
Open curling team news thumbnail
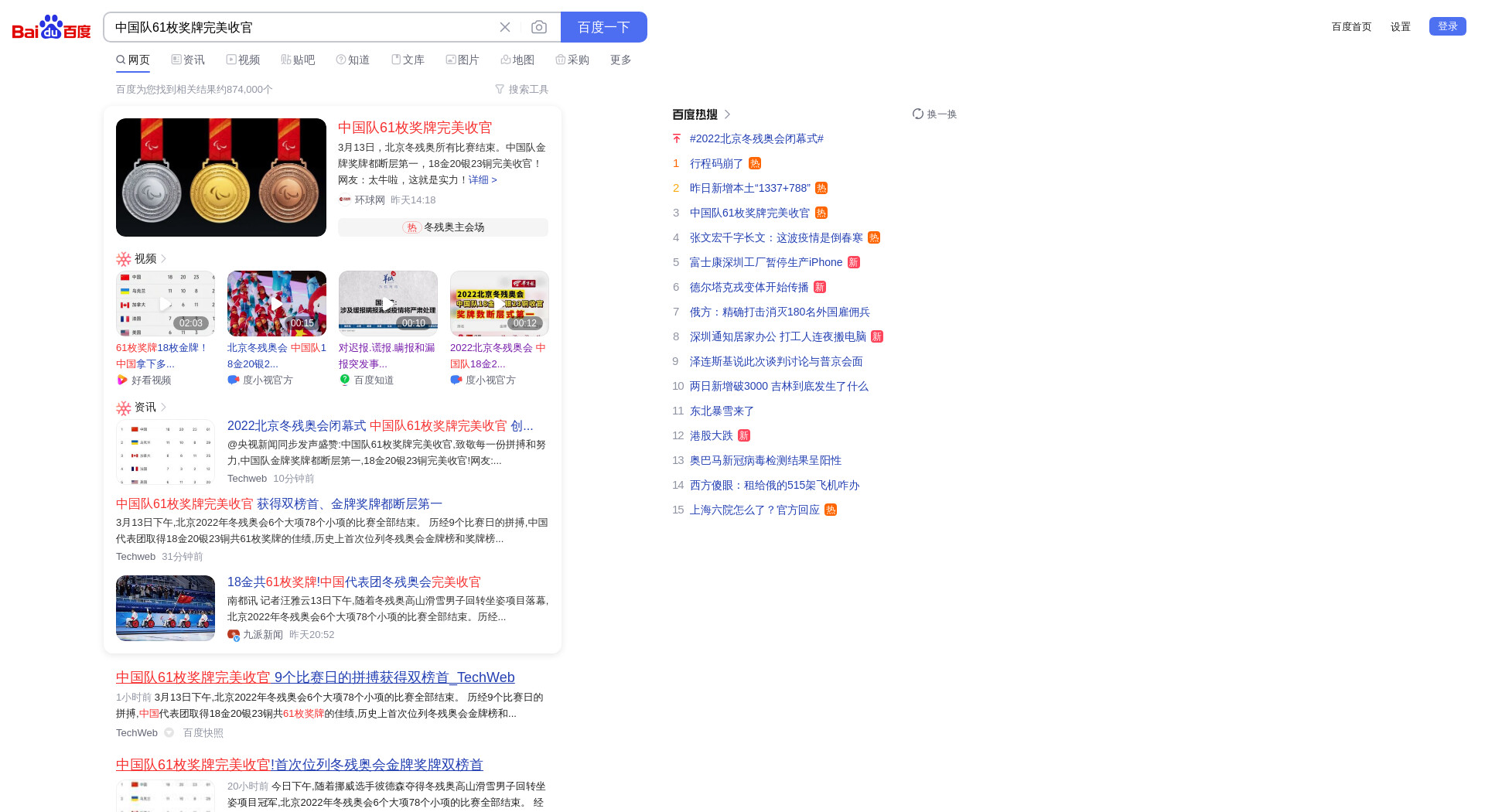(x=166, y=608)
